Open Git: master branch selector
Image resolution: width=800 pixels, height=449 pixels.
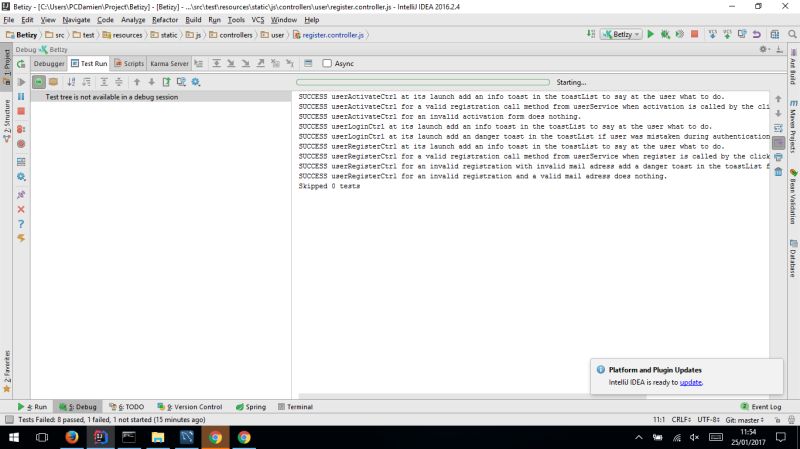point(744,420)
